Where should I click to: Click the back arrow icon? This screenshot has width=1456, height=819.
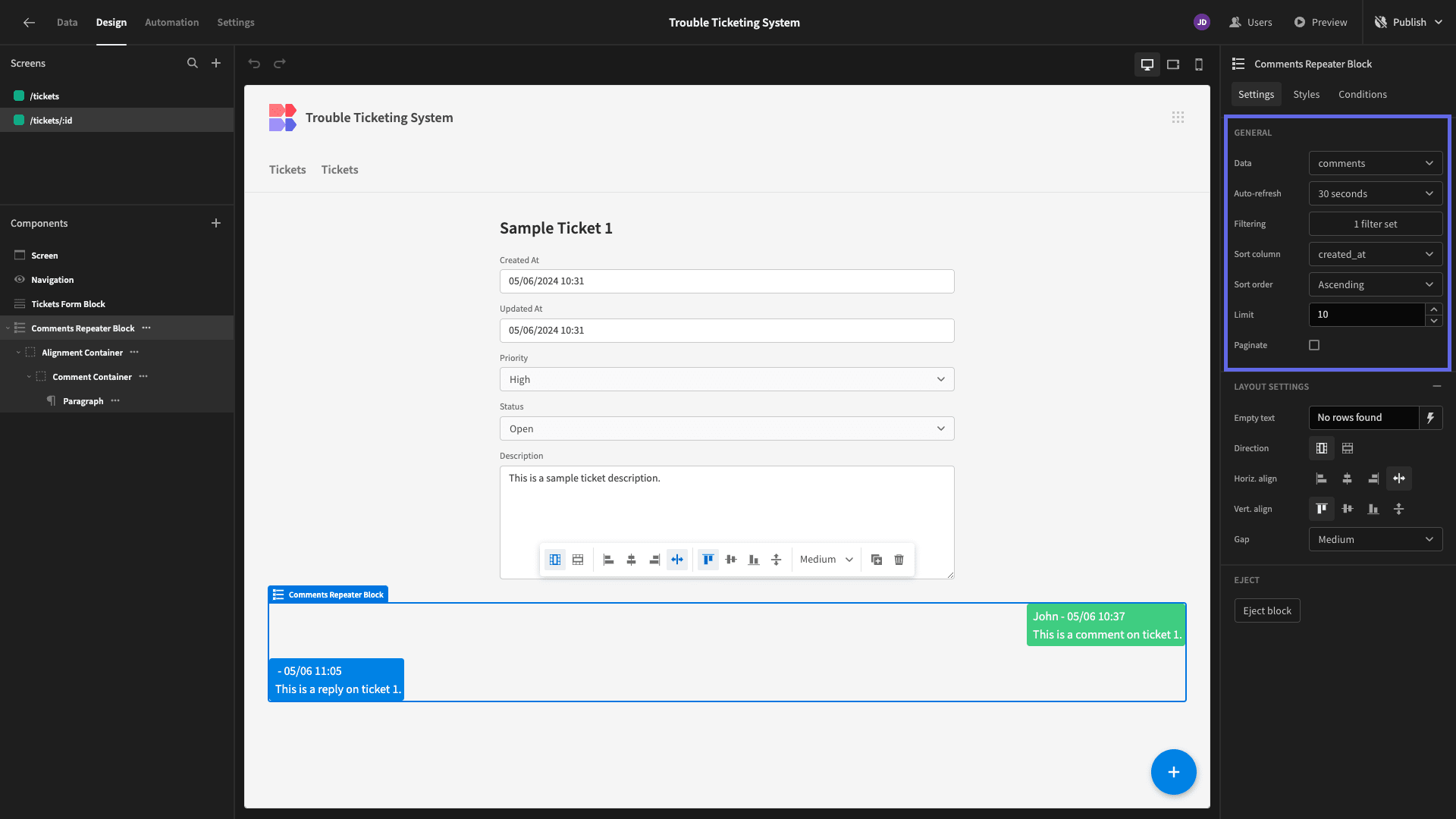pyautogui.click(x=29, y=22)
